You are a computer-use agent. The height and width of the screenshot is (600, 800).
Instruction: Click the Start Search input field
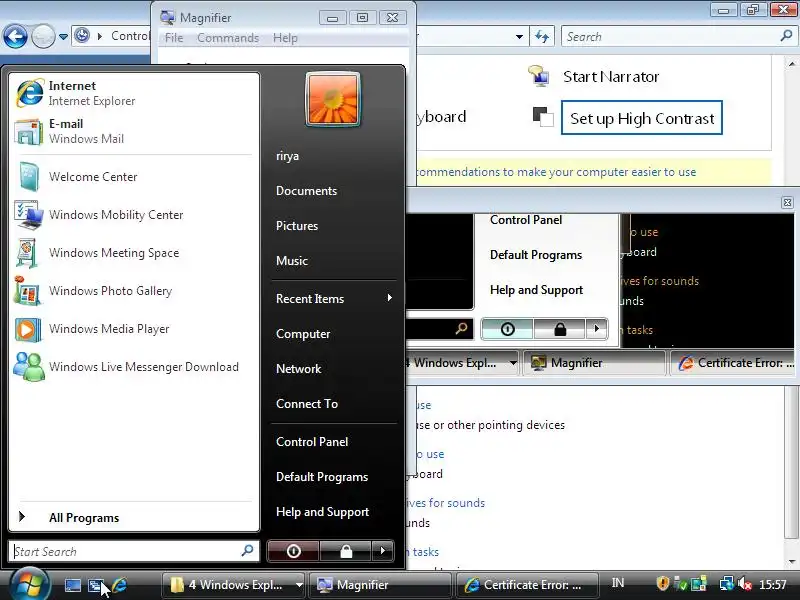coord(134,551)
